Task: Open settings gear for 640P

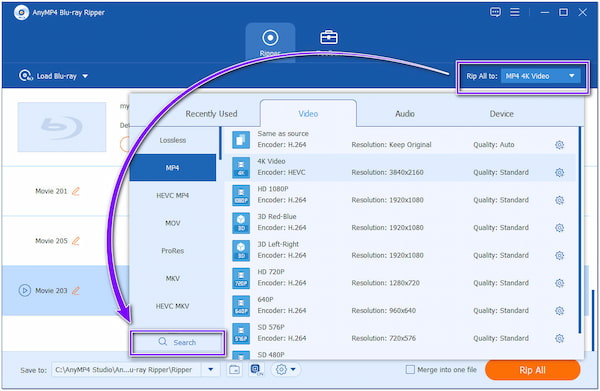Action: 559,311
